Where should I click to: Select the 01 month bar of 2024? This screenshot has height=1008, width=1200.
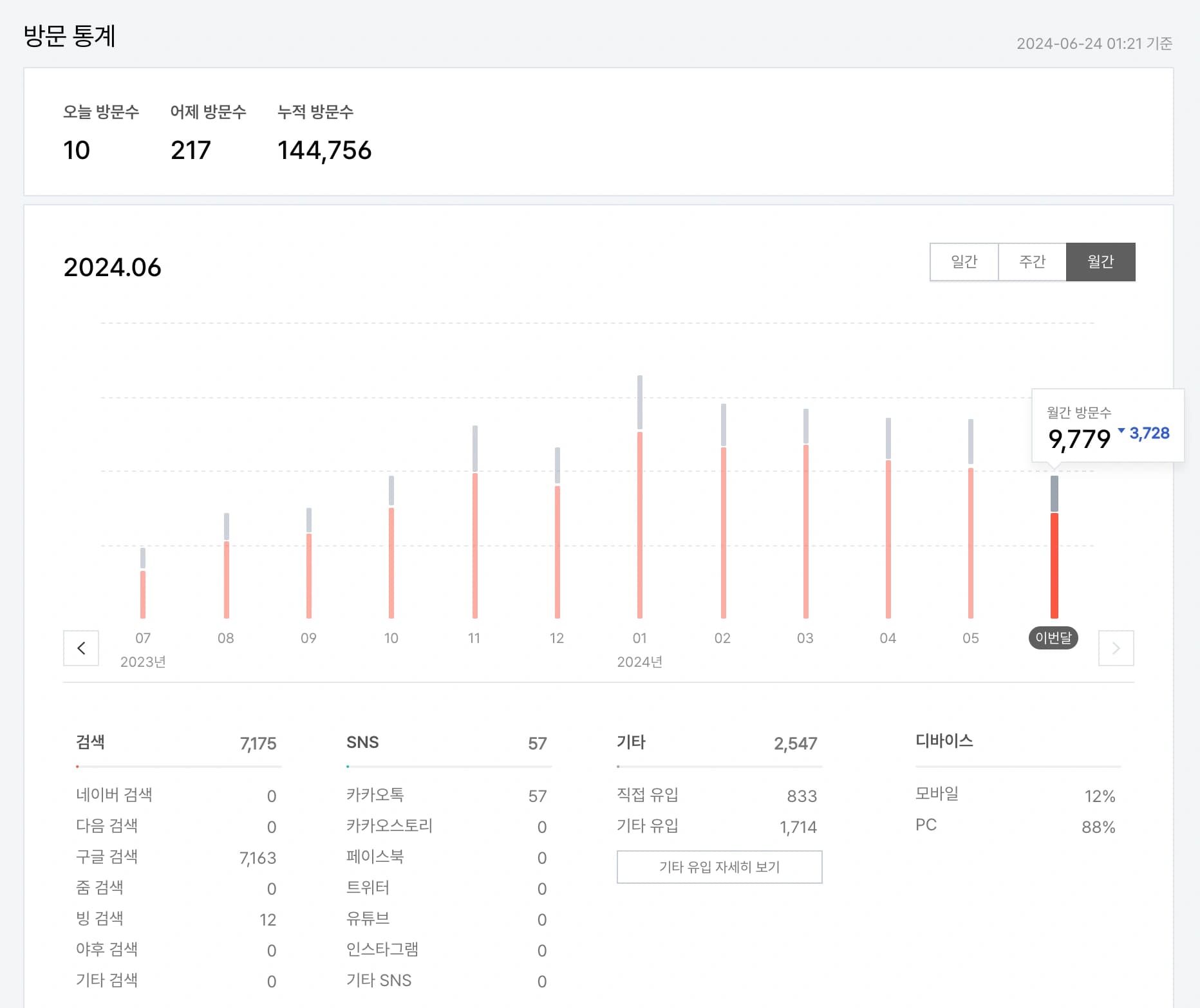pos(640,496)
